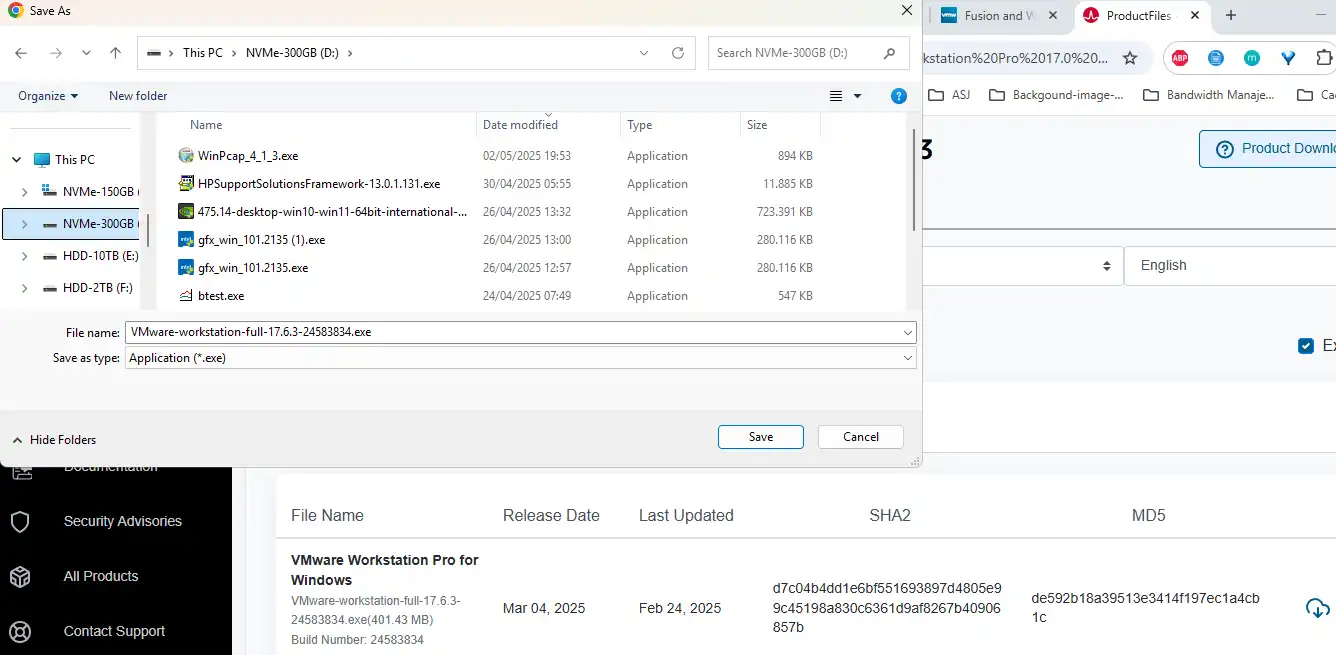Open the Save as type dropdown
This screenshot has width=1336, height=655.
(x=520, y=358)
